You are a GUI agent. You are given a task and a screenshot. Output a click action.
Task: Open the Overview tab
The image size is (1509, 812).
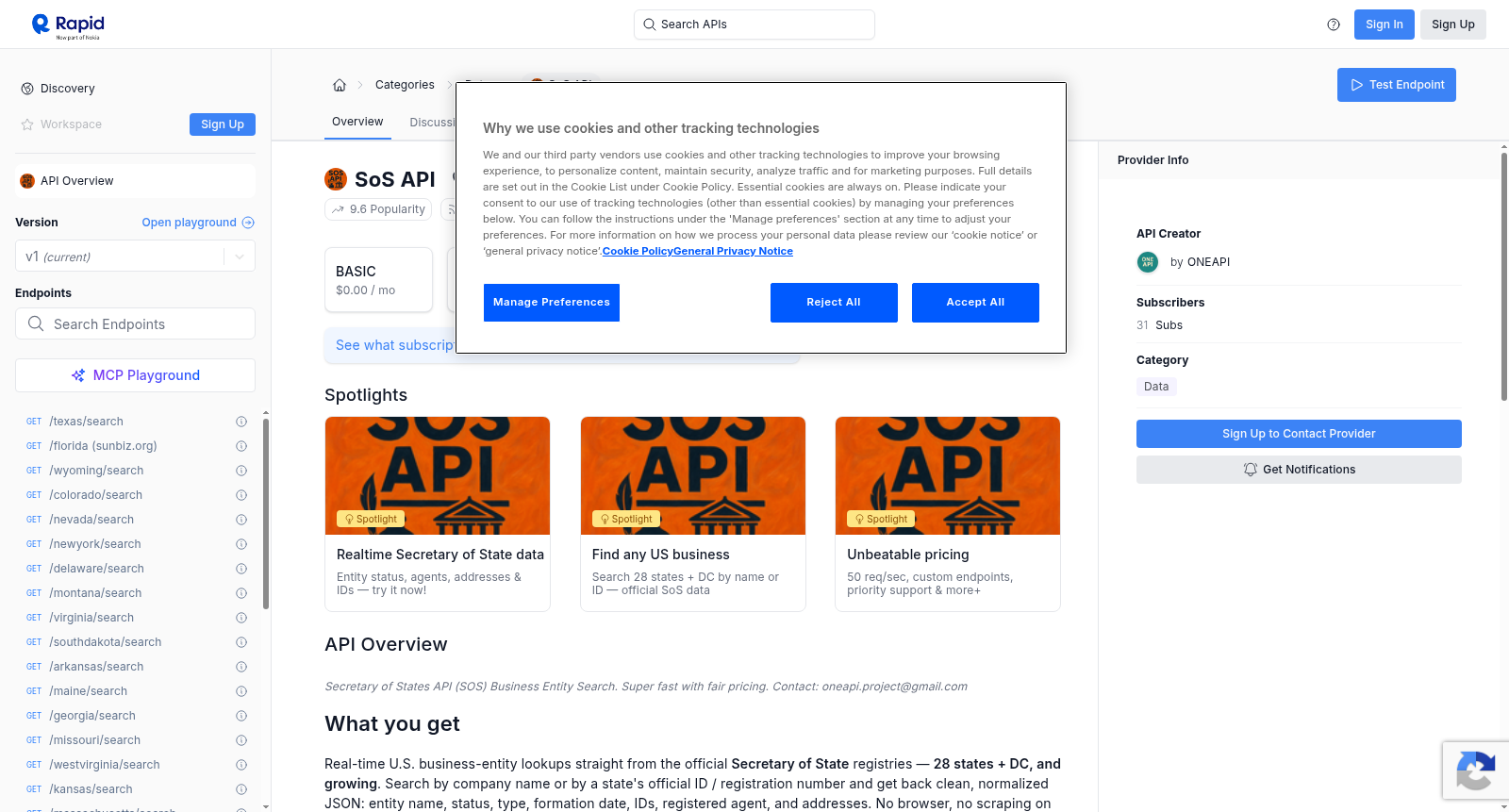[357, 122]
